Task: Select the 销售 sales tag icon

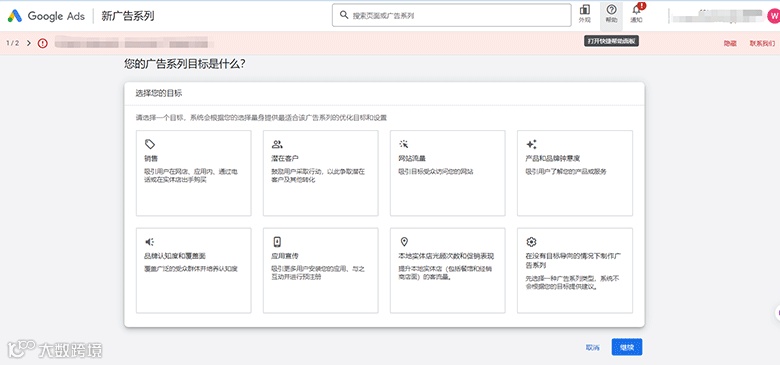Action: click(x=150, y=144)
